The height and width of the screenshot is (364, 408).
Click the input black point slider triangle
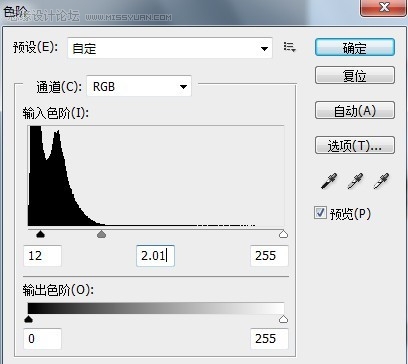pos(40,234)
